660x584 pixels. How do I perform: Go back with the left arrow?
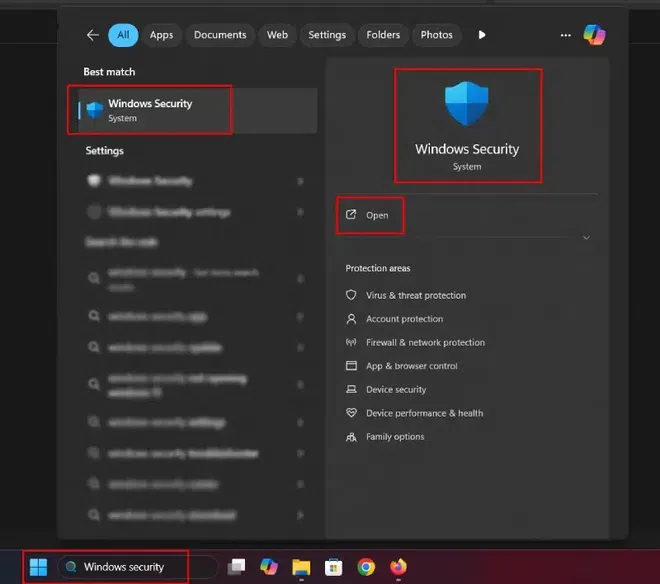(x=93, y=35)
